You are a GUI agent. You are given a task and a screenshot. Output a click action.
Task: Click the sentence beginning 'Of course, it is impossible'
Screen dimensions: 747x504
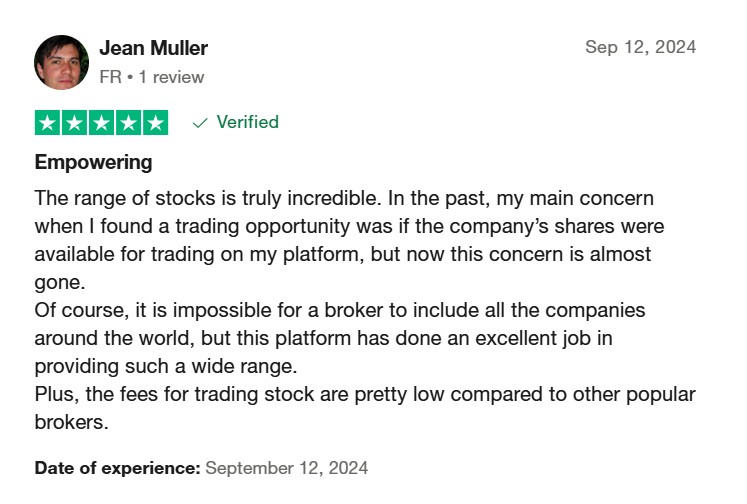(340, 338)
